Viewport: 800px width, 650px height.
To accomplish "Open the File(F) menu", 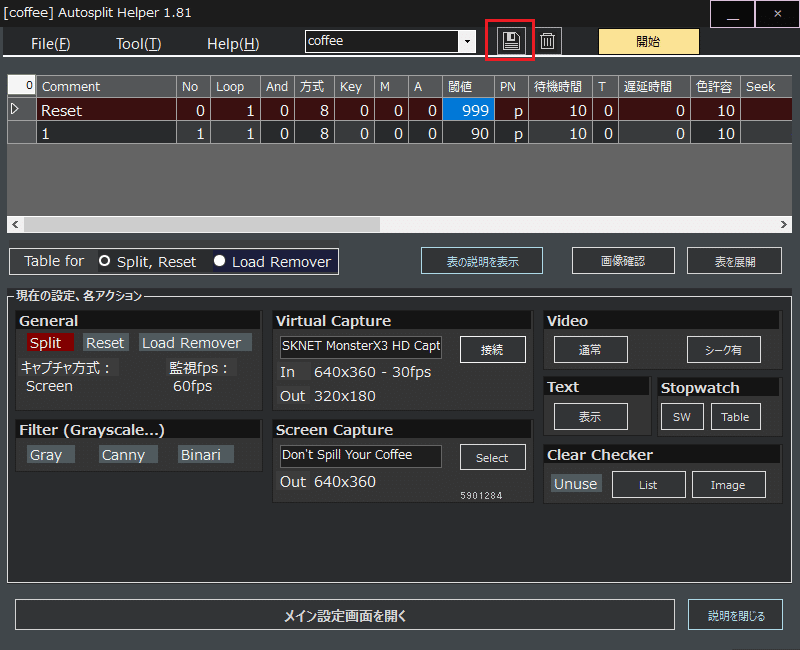I will coord(51,44).
